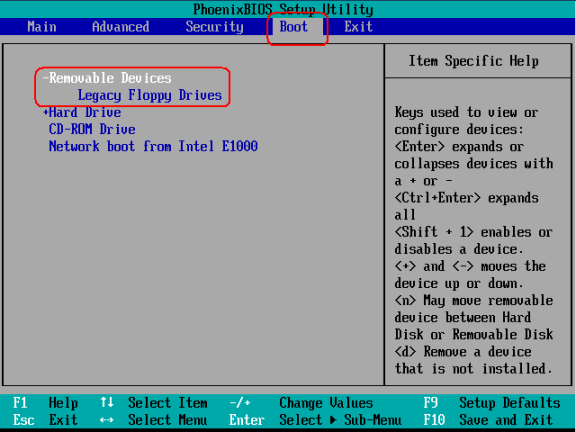The height and width of the screenshot is (432, 576).
Task: Click F10 Save and Exit in footer
Action: (488, 420)
